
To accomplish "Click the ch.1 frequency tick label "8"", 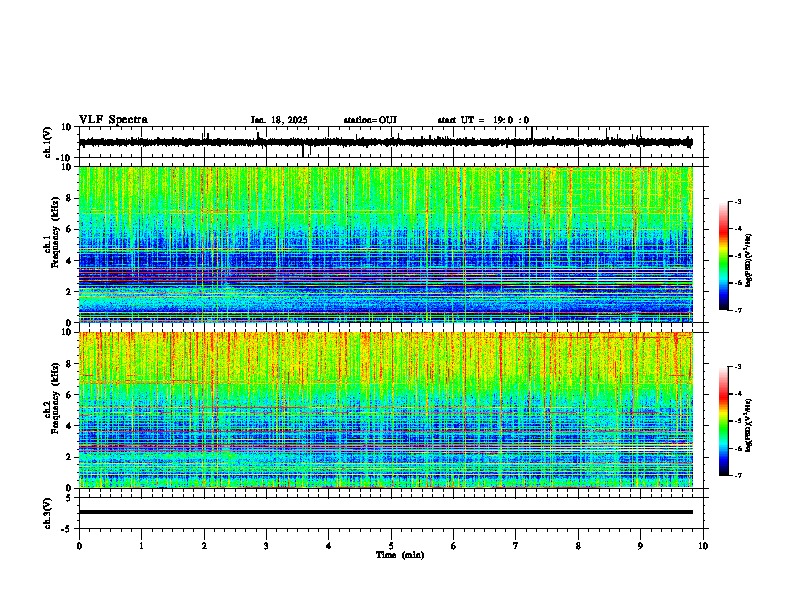I will tap(69, 198).
